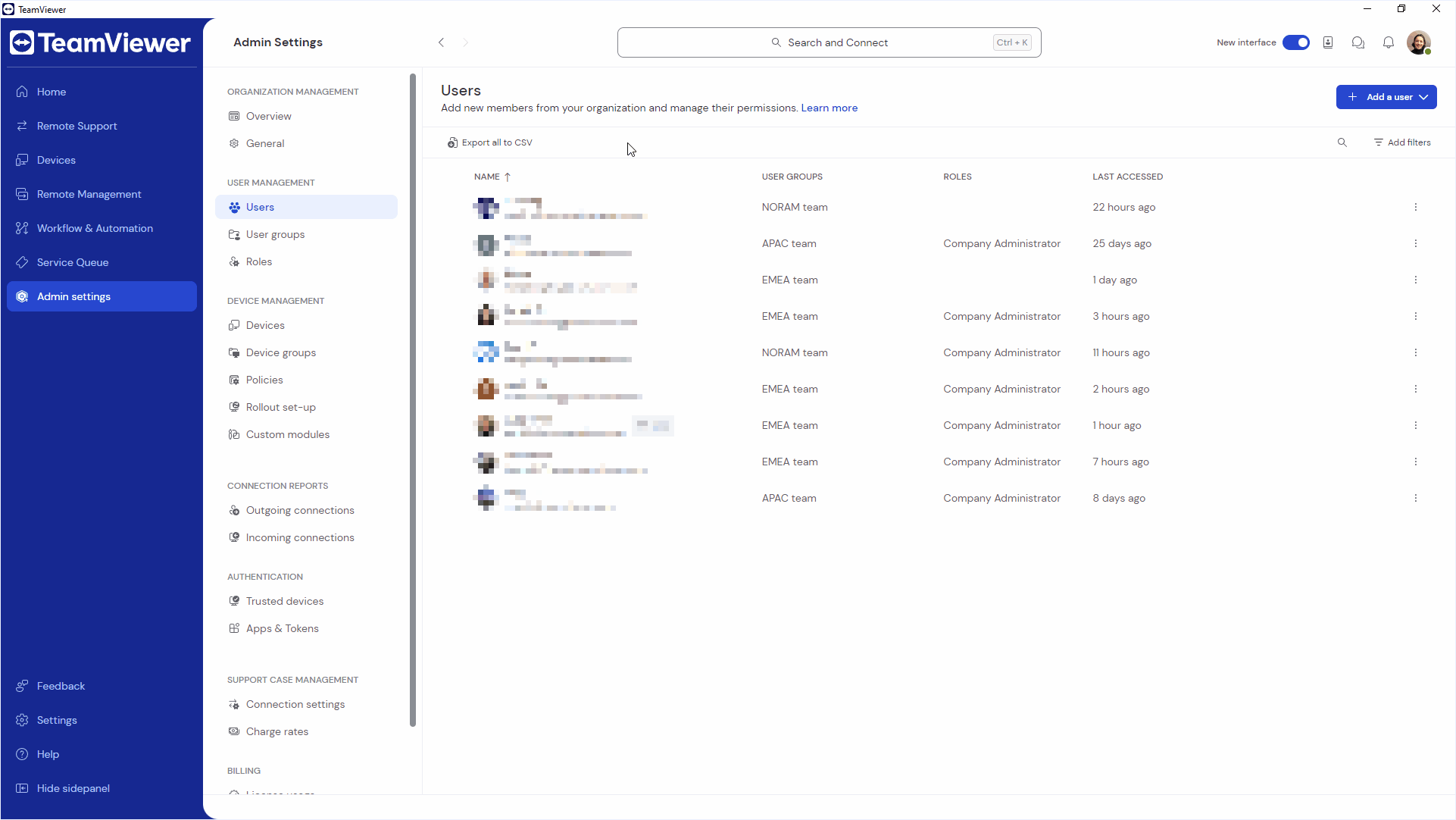Click the TeamViewer logo
Image resolution: width=1456 pixels, height=820 pixels.
[100, 42]
